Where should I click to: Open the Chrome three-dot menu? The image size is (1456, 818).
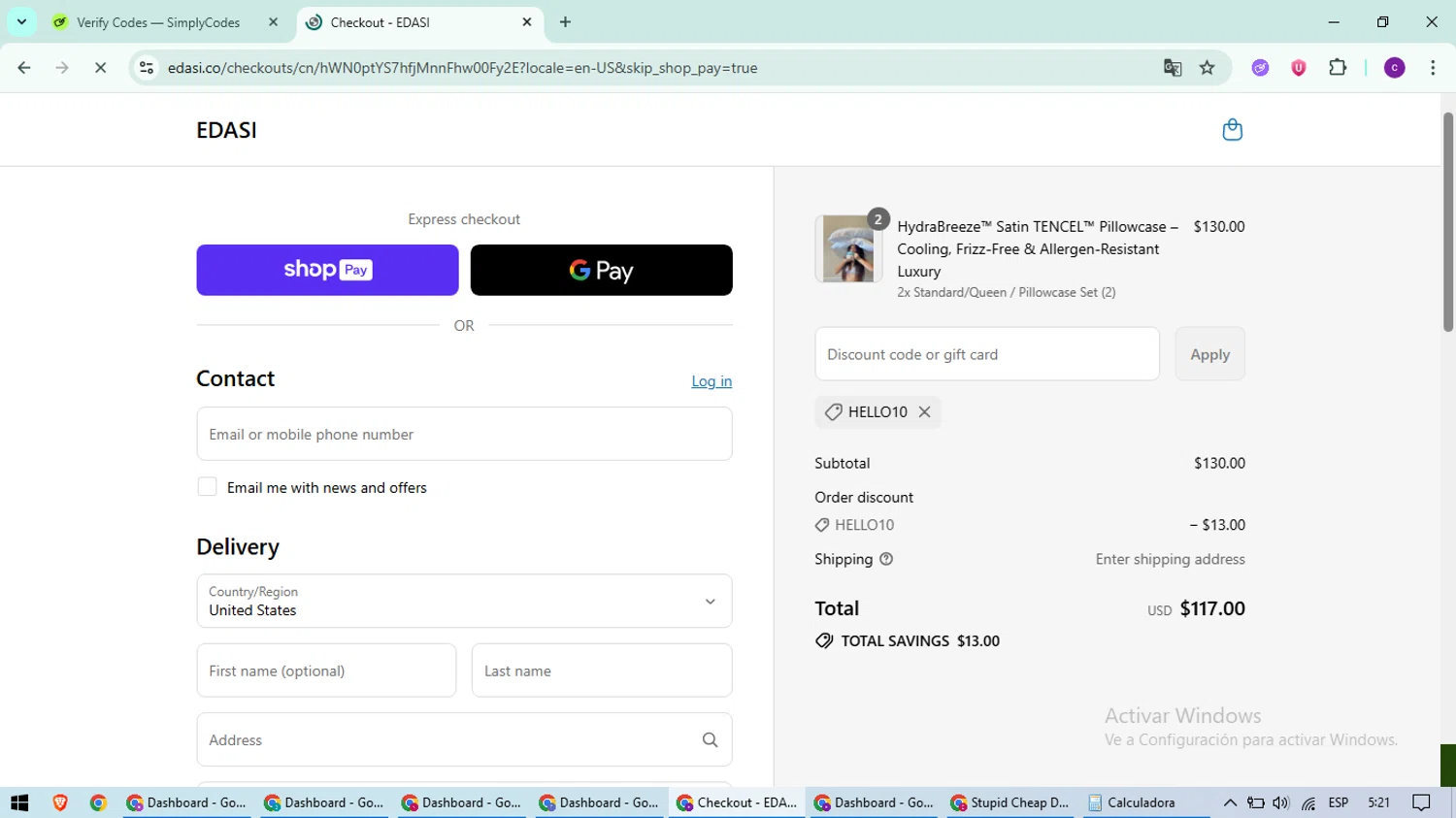[x=1433, y=68]
